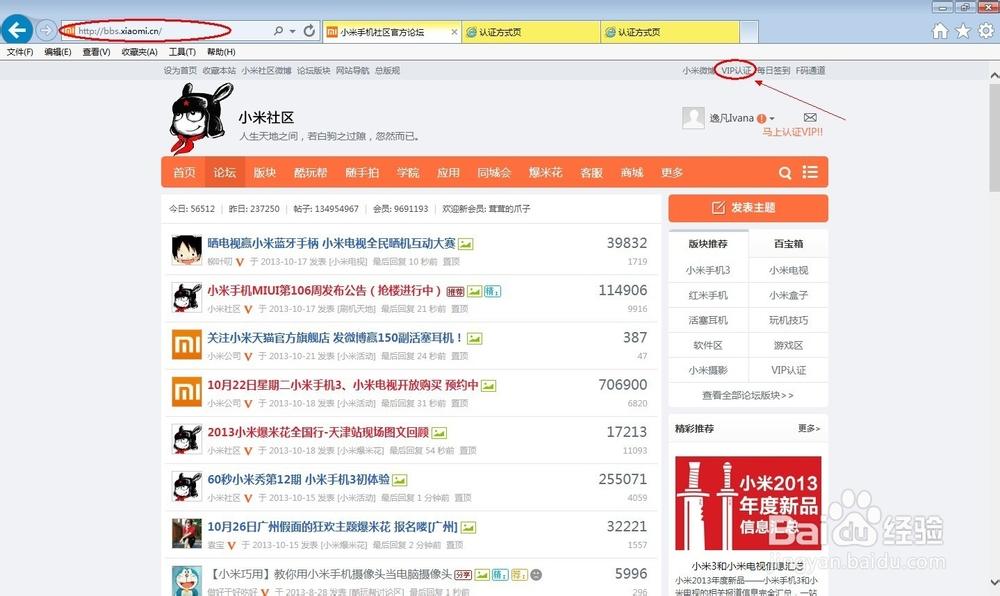Screen dimensions: 1000x596
Task: Open the browser Home icon
Action: 940,31
